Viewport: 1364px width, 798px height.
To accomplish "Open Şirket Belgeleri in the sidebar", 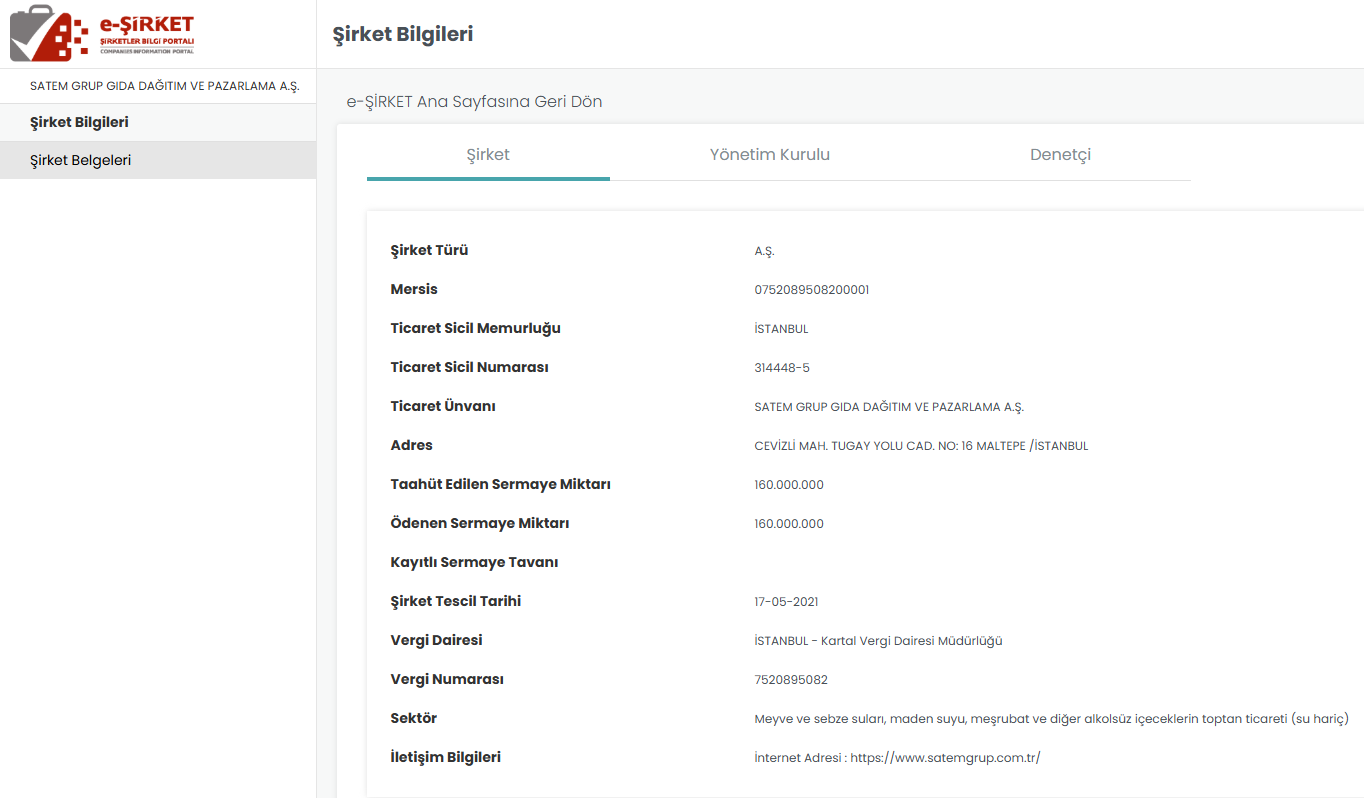I will tap(158, 160).
